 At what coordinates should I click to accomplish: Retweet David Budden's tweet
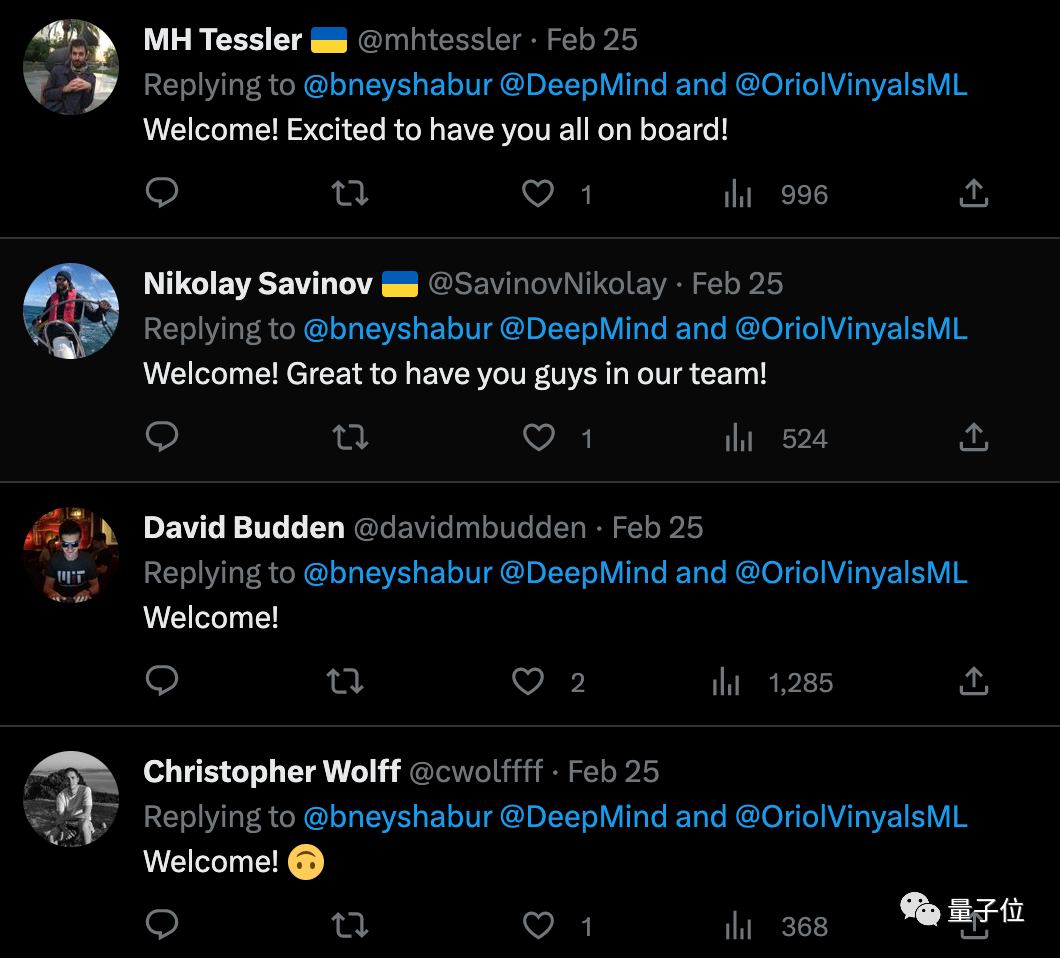click(x=345, y=682)
